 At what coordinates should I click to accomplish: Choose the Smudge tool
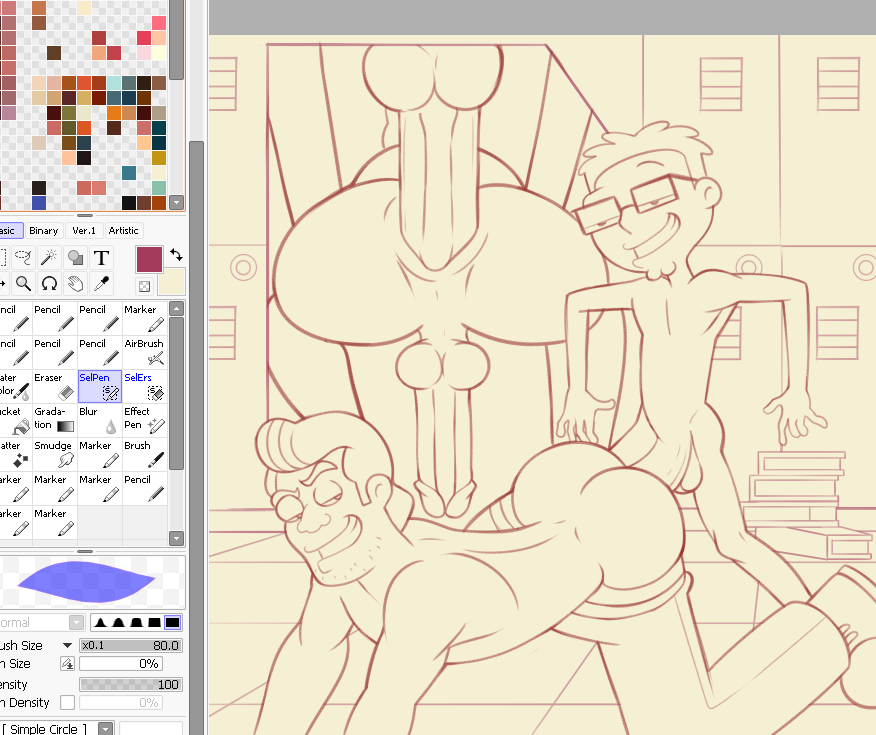click(x=54, y=454)
